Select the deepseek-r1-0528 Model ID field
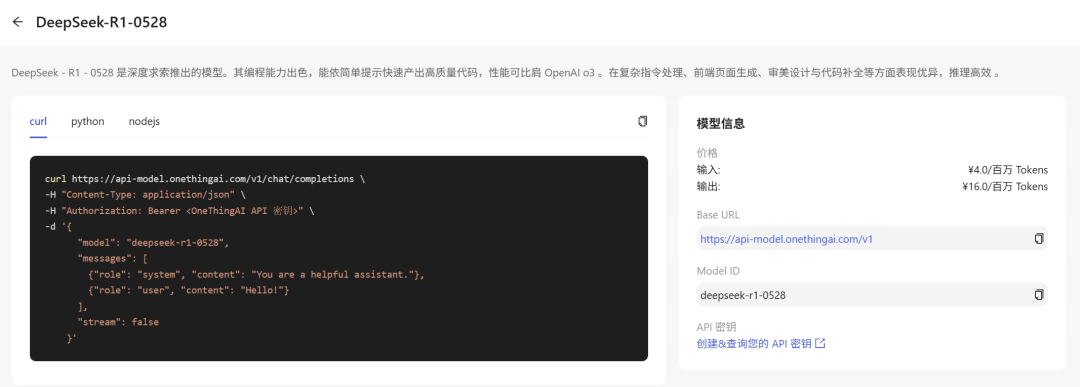This screenshot has width=1080, height=387. tap(872, 295)
